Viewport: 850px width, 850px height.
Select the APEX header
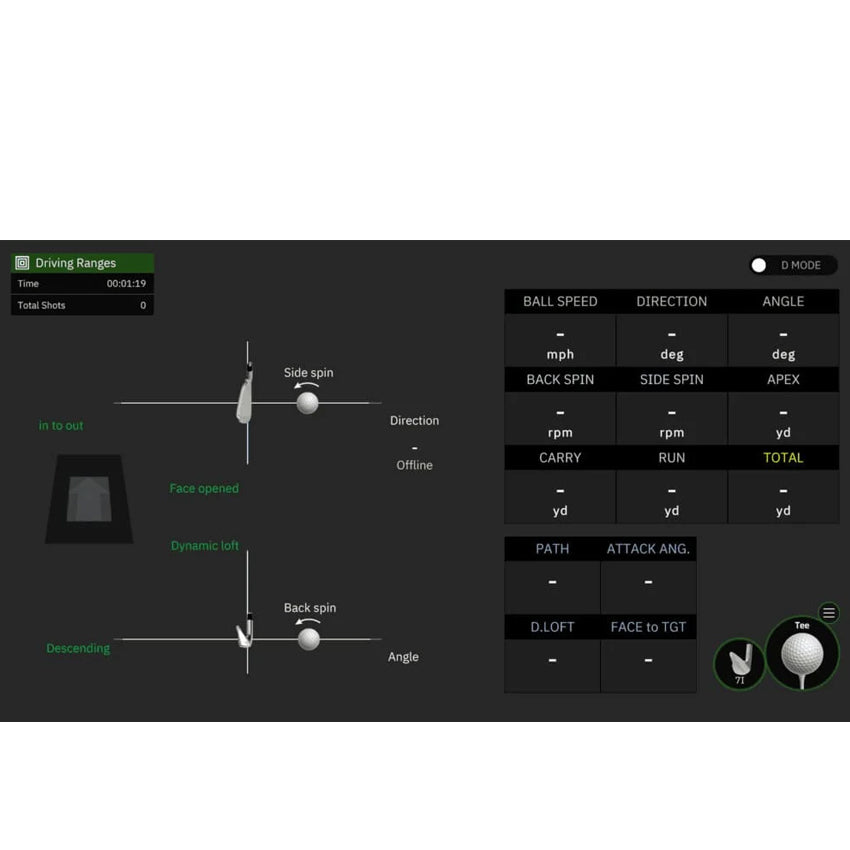783,379
